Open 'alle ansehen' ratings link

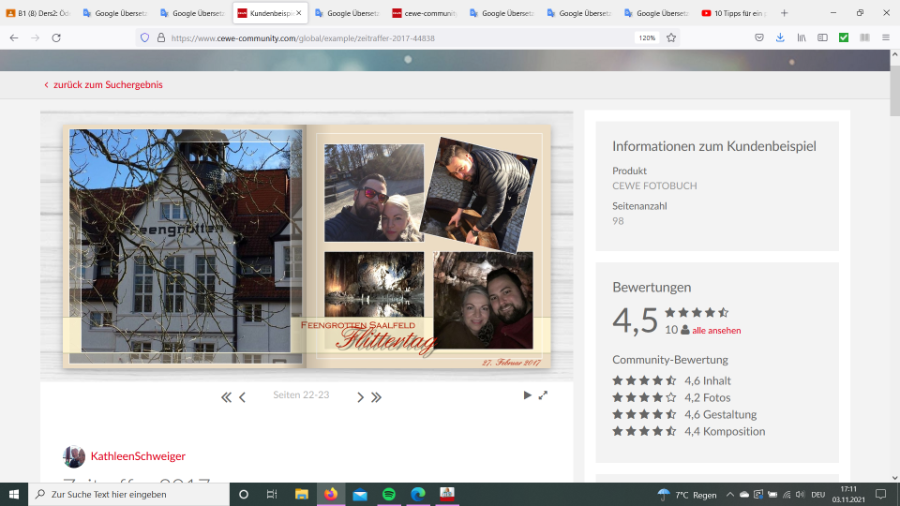(716, 330)
